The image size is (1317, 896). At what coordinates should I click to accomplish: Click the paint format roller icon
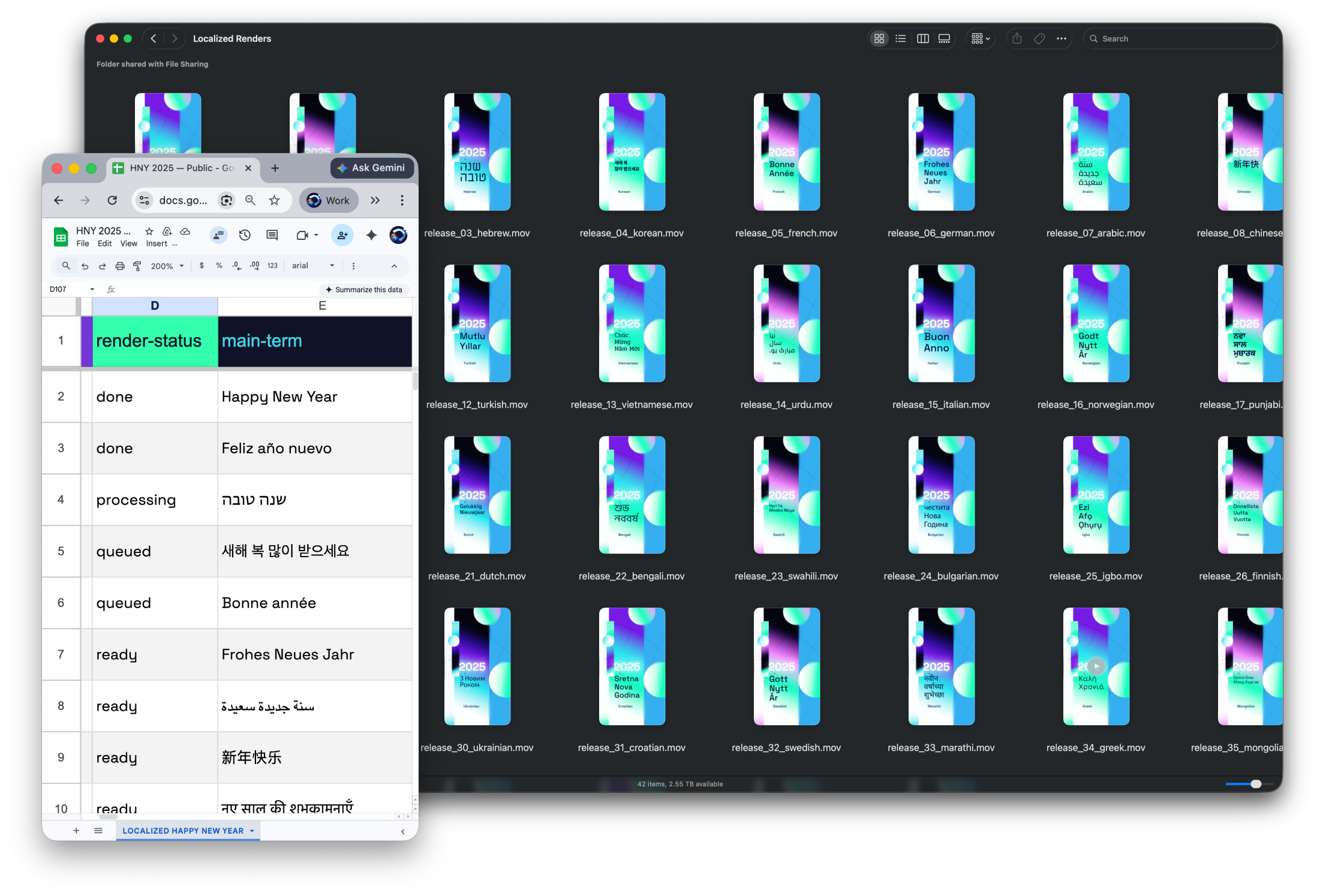tap(137, 266)
